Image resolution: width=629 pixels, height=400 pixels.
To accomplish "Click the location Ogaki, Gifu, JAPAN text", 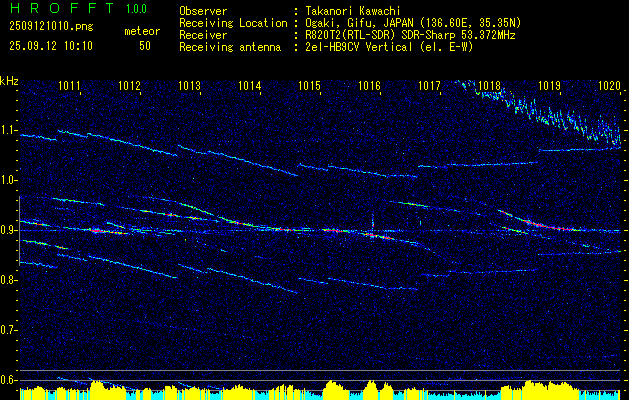I will point(413,23).
